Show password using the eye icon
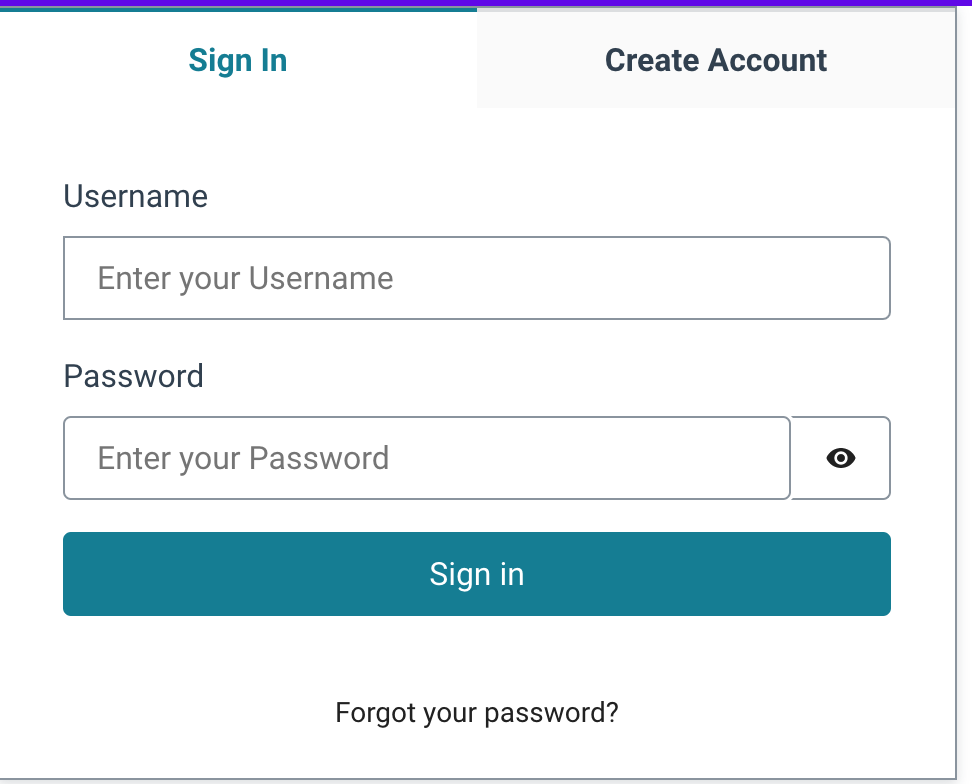The image size is (972, 784). point(841,458)
